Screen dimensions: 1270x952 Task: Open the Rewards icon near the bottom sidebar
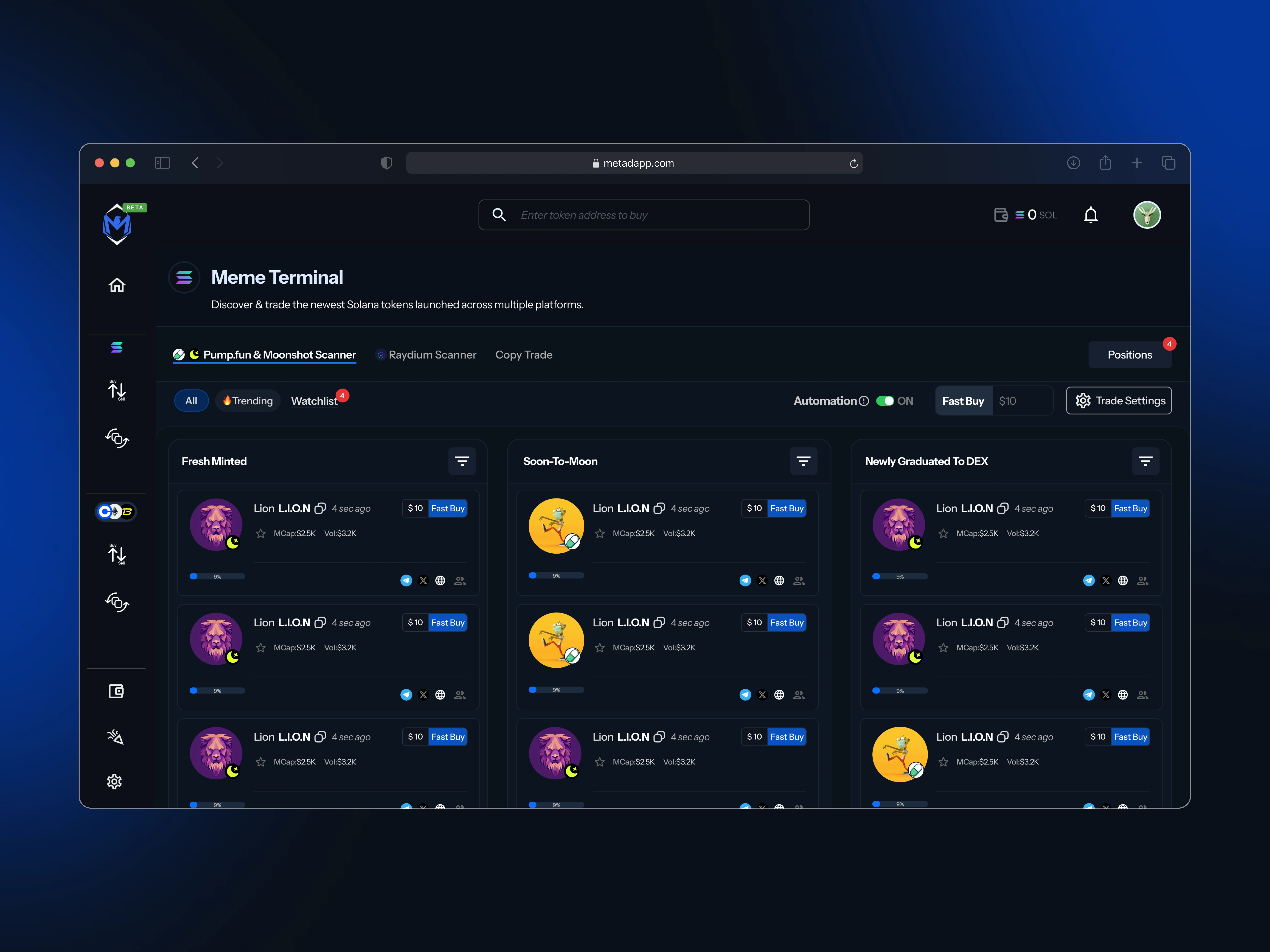[115, 737]
